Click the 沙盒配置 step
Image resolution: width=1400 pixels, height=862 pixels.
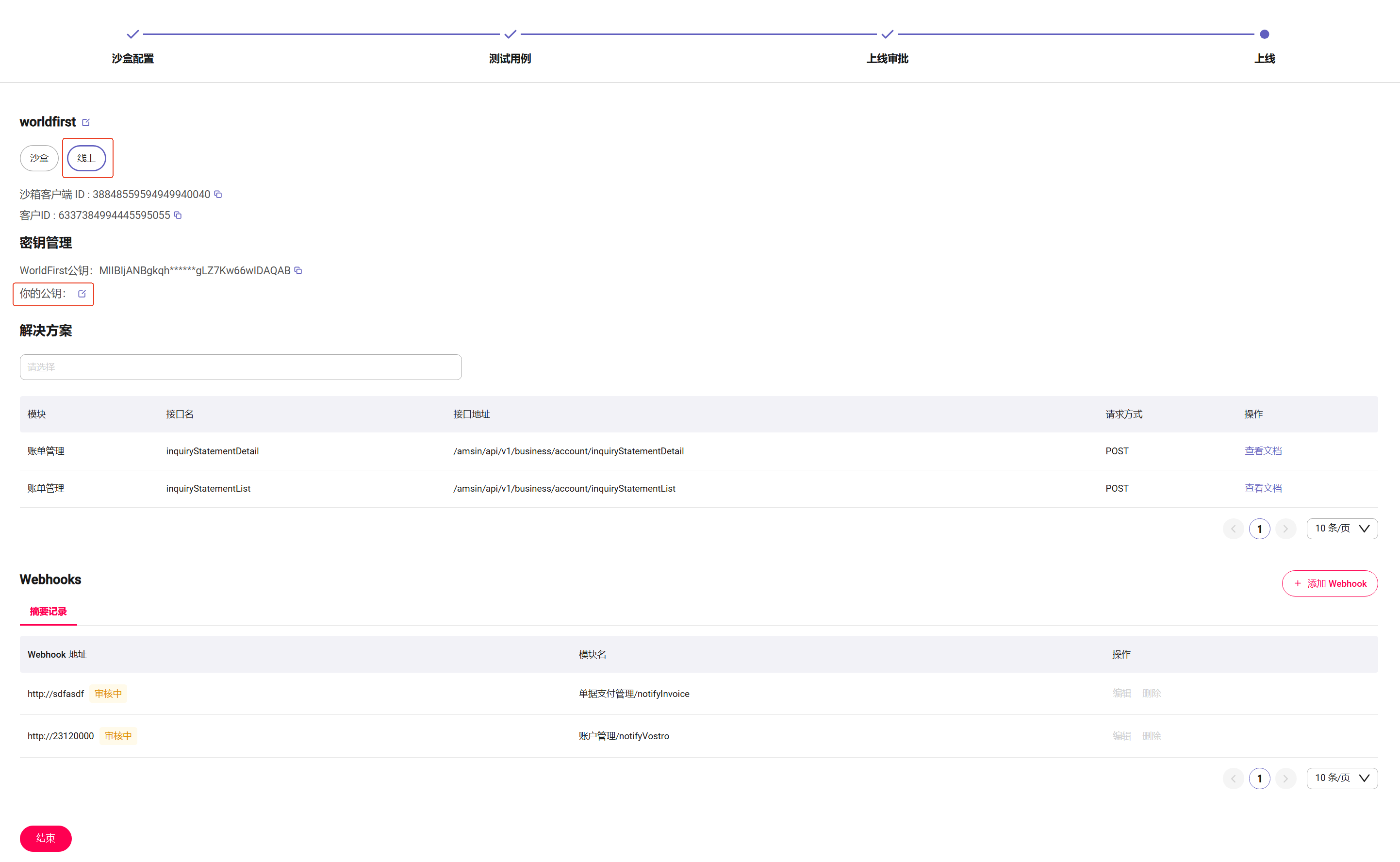[133, 58]
